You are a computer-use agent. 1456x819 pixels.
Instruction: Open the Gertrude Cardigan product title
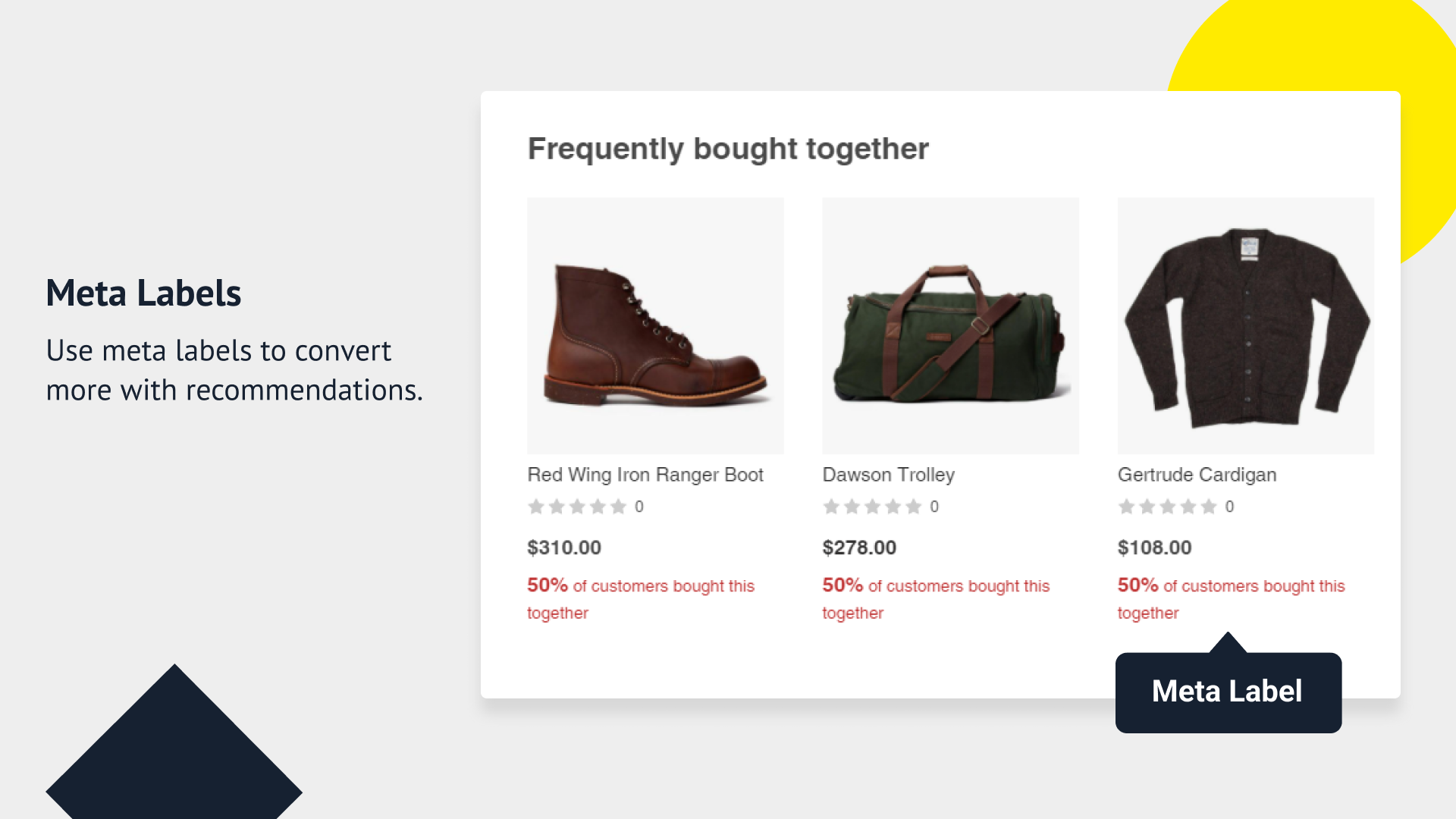[x=1197, y=475]
